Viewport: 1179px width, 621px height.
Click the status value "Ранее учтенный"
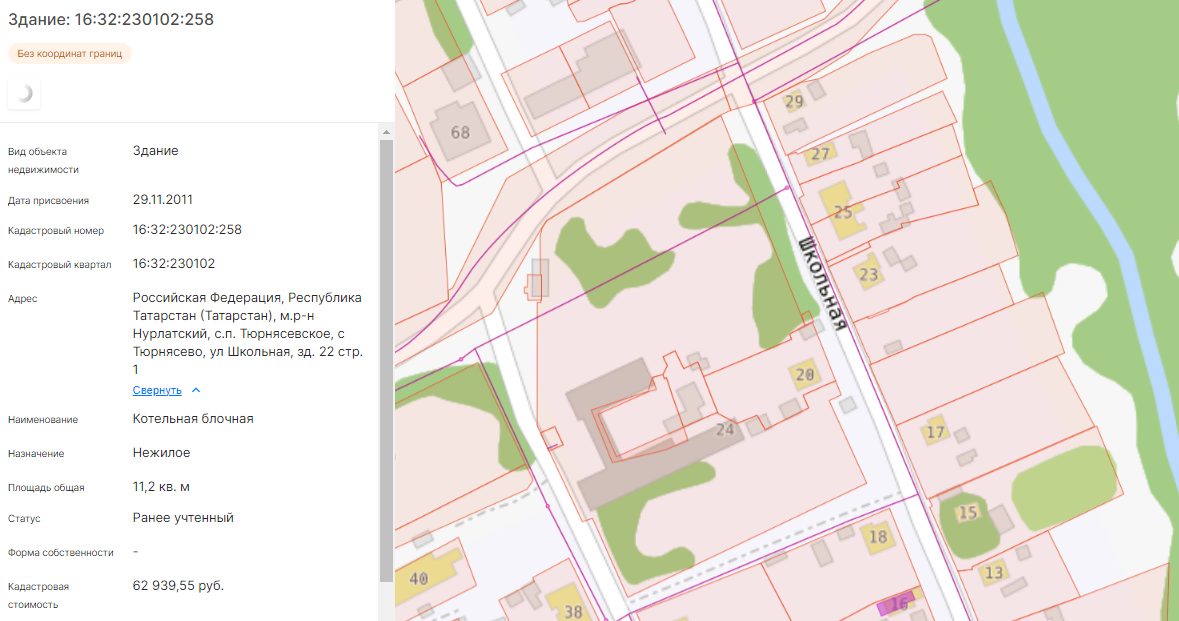pyautogui.click(x=183, y=517)
